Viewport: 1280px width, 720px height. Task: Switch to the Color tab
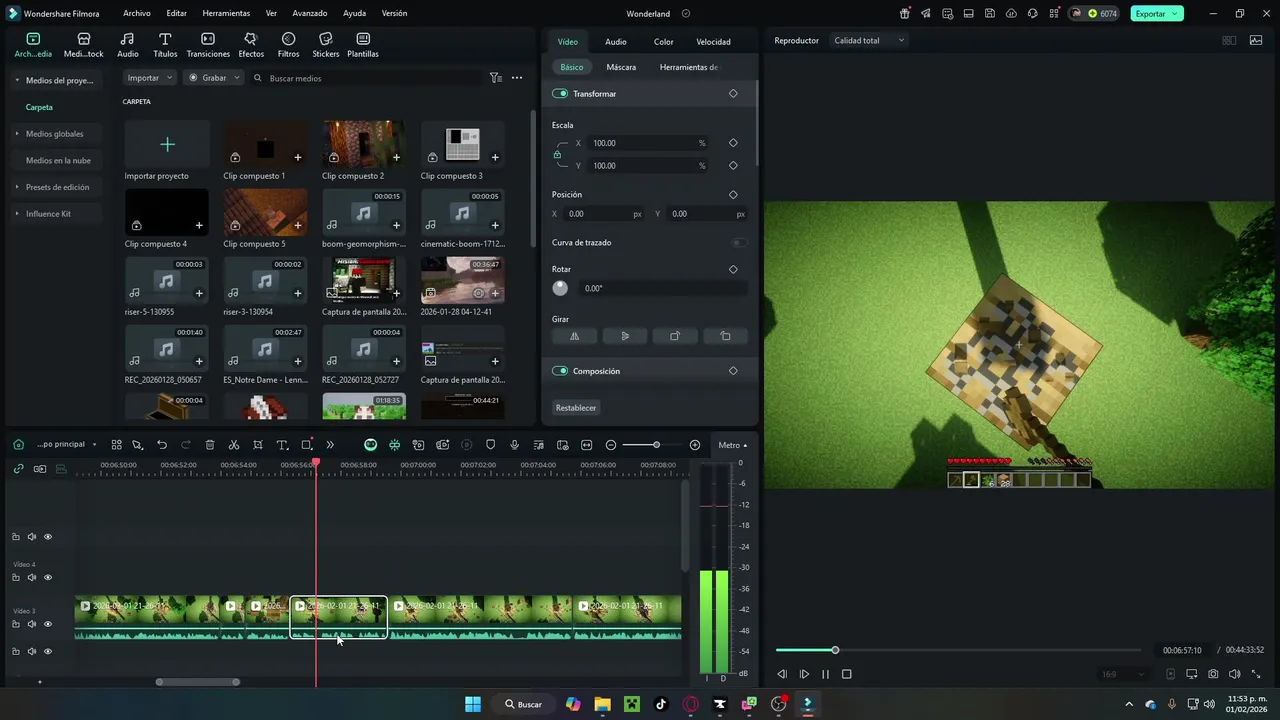pyautogui.click(x=663, y=42)
